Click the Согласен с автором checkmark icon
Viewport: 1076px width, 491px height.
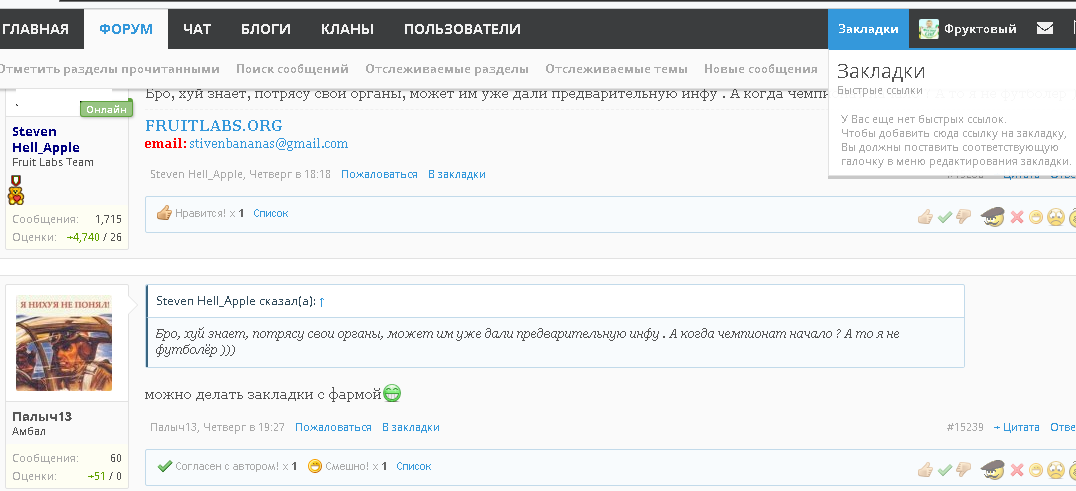point(164,466)
